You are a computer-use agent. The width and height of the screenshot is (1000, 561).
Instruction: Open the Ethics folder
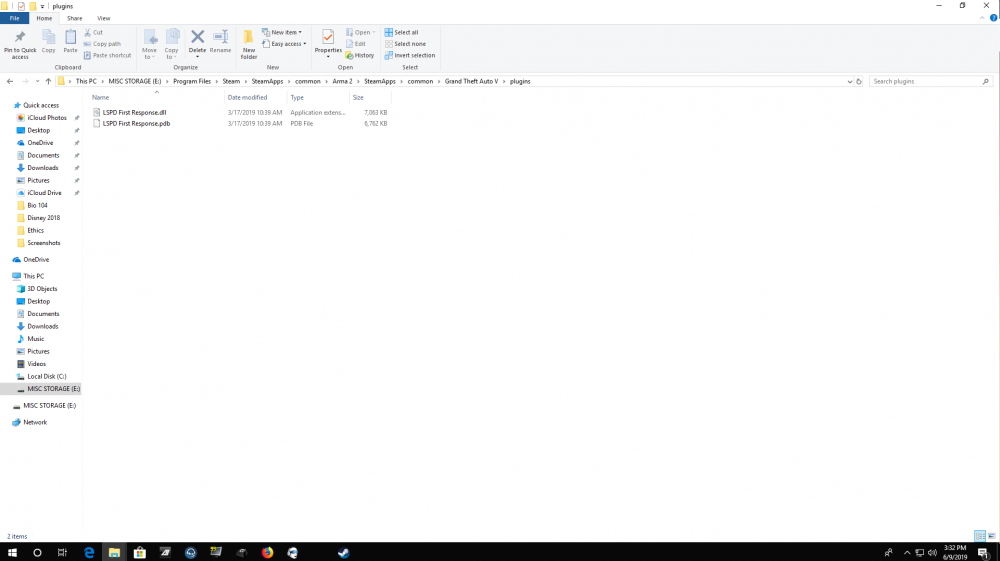35,230
